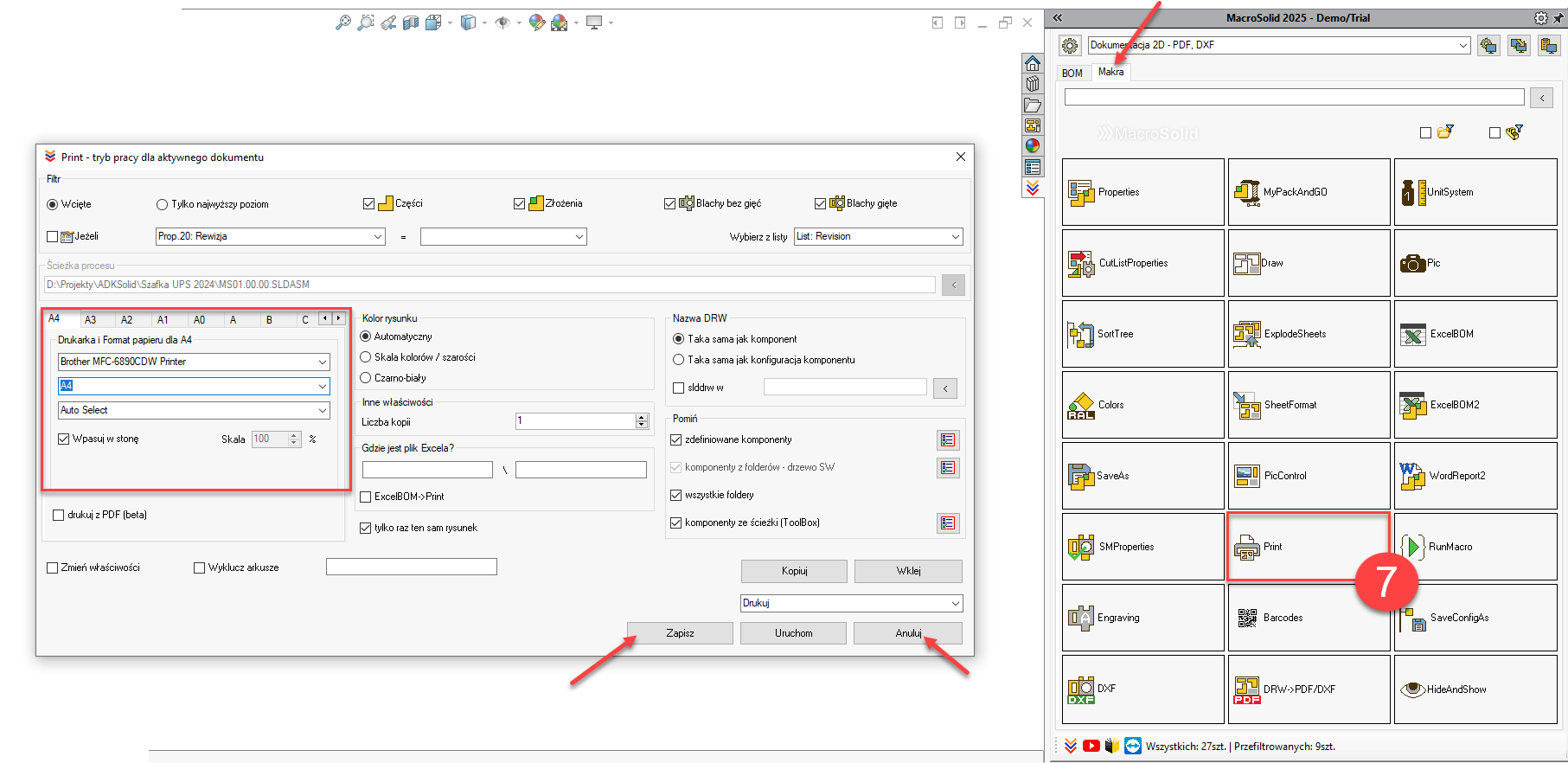Run the DXF export macro
The image size is (1568, 763).
coord(1142,689)
